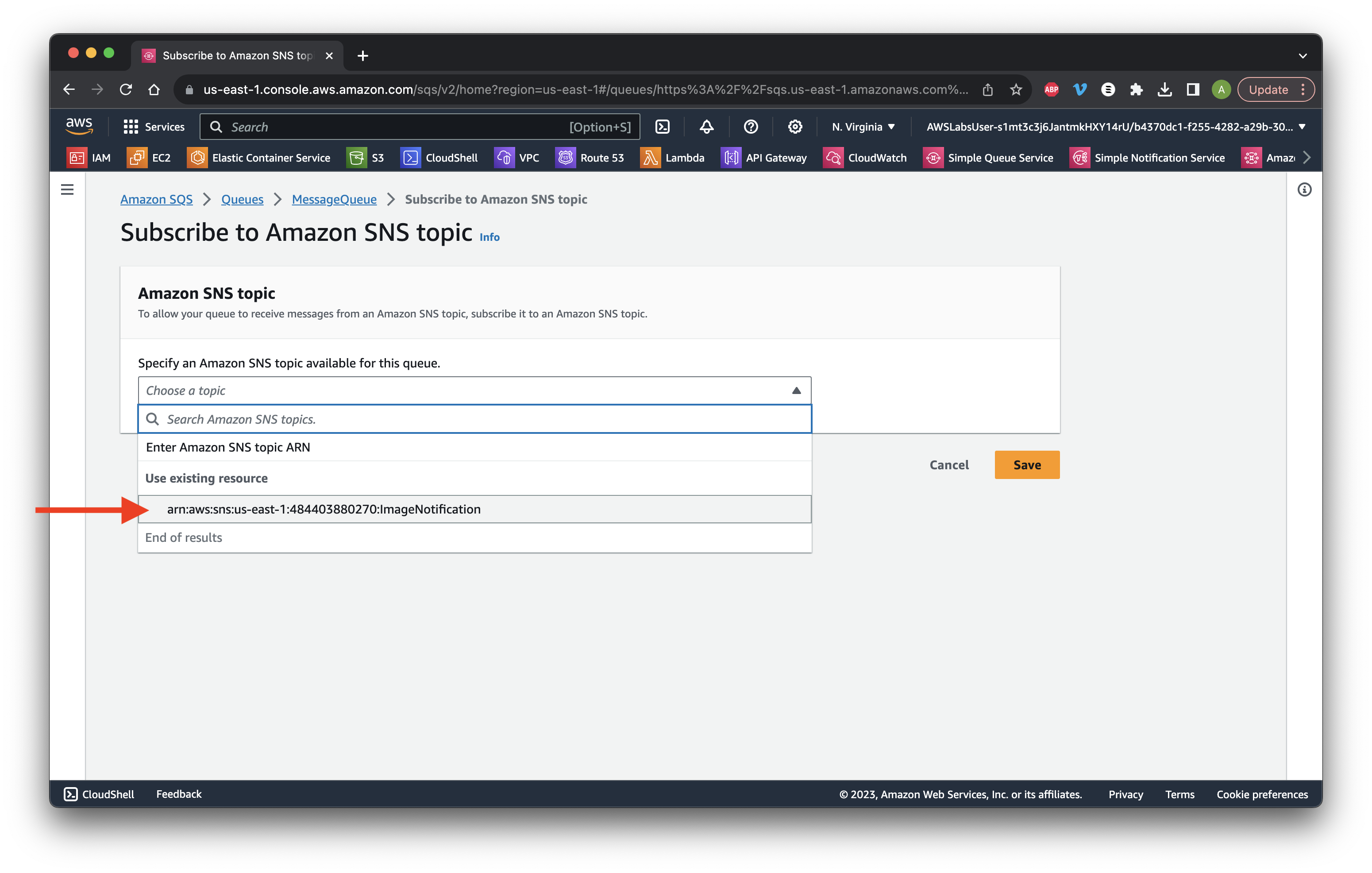The image size is (1372, 873).
Task: Go to Queues breadcrumb
Action: 242,200
